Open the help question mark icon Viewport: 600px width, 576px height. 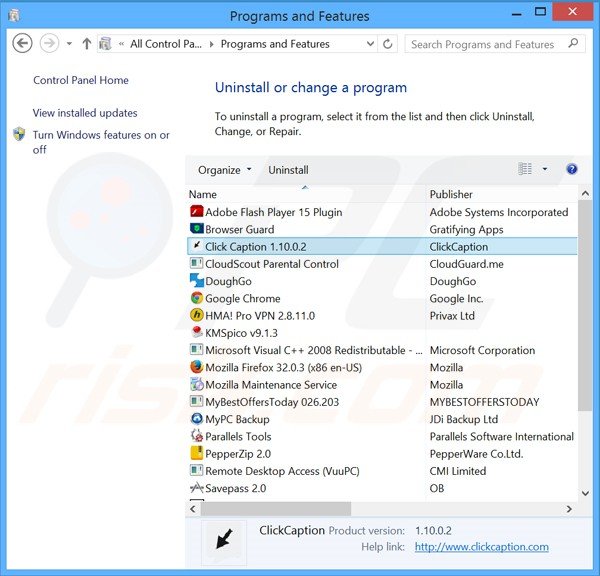pos(572,169)
